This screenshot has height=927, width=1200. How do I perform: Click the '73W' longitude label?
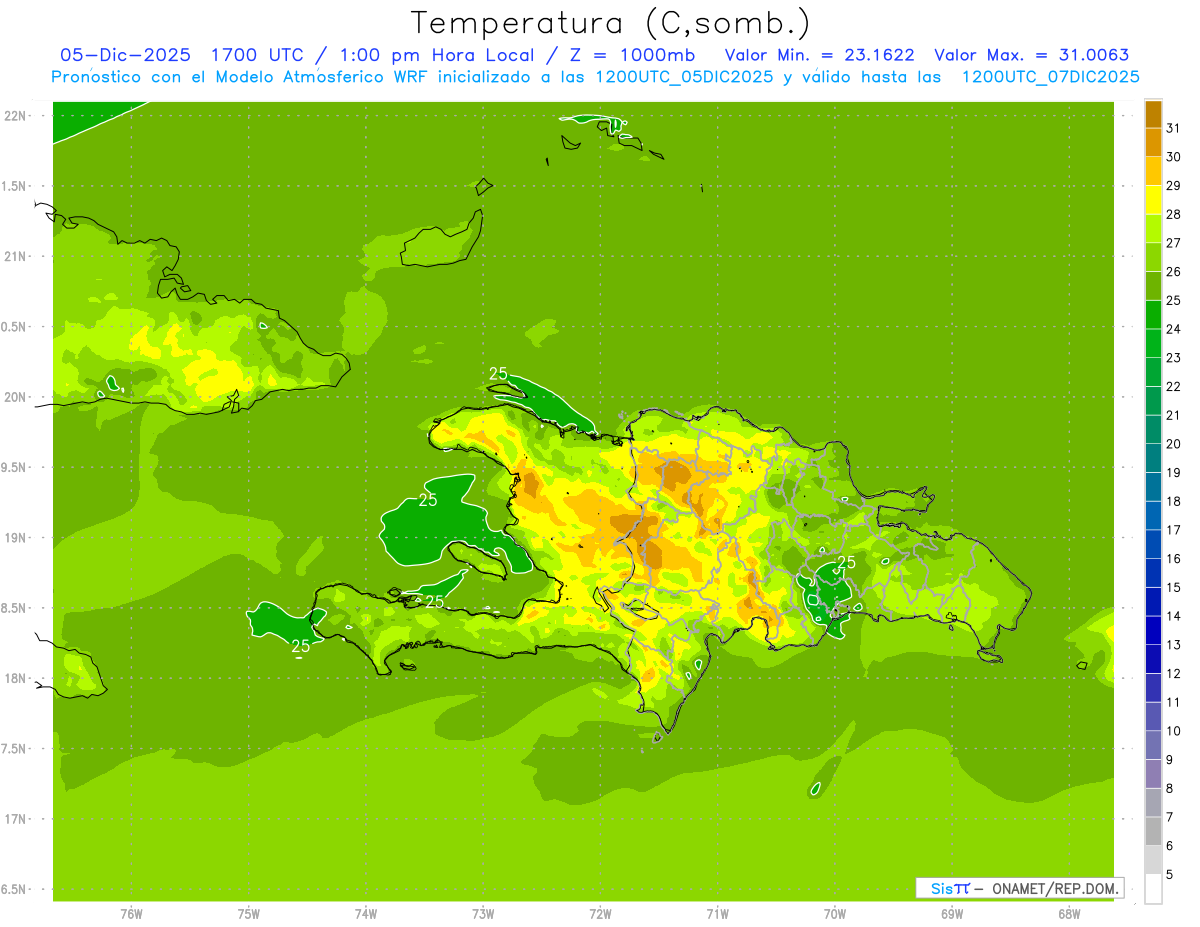pyautogui.click(x=483, y=913)
